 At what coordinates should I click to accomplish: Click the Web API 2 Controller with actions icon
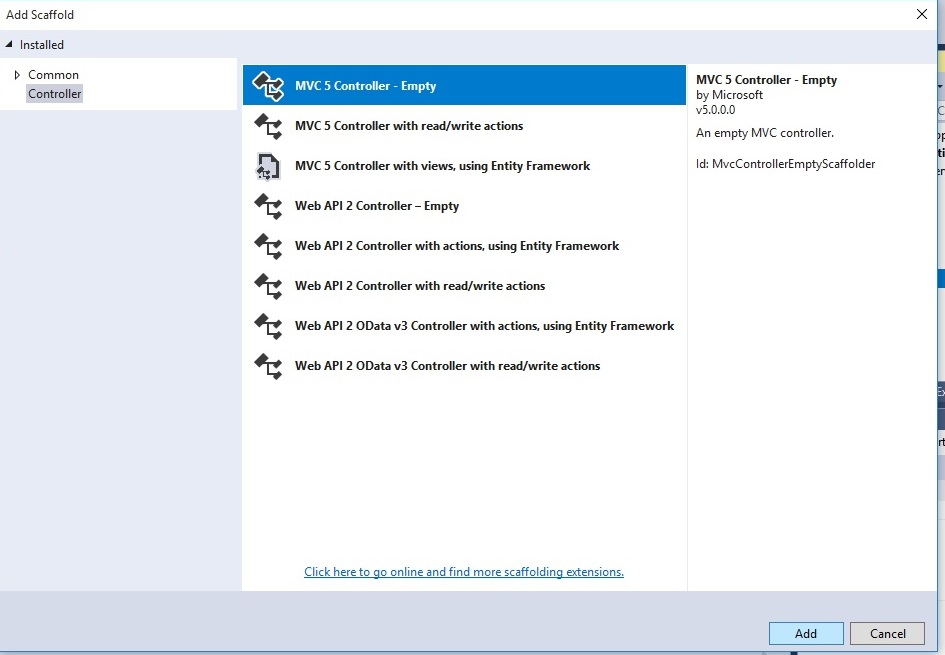click(268, 246)
